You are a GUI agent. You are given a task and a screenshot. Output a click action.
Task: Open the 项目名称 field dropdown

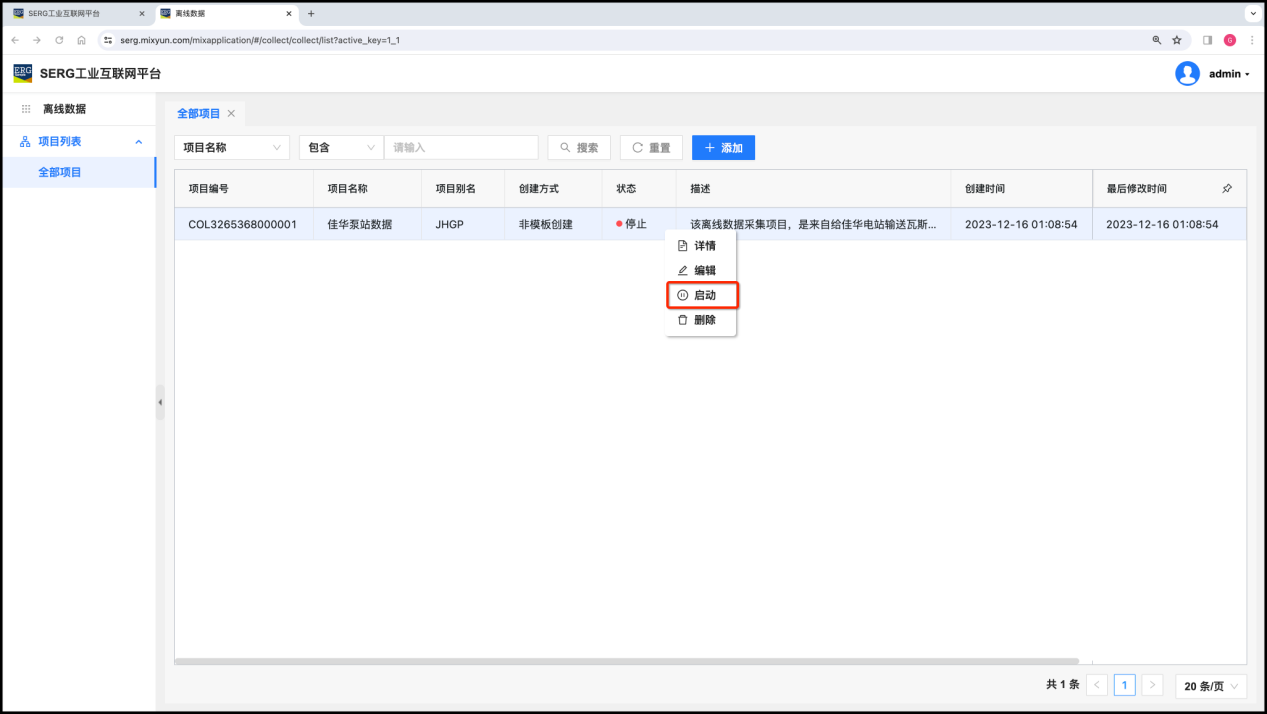[x=232, y=148]
